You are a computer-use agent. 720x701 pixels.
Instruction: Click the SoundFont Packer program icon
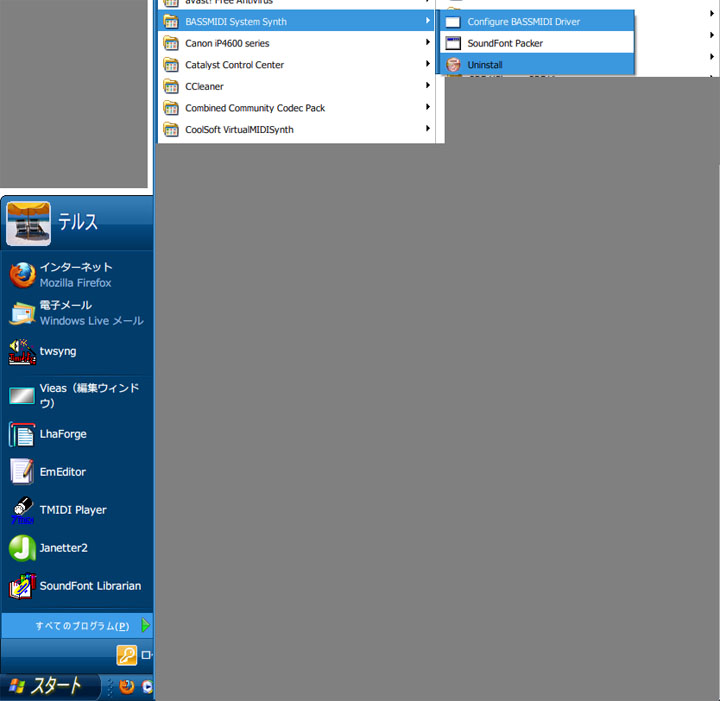click(453, 43)
